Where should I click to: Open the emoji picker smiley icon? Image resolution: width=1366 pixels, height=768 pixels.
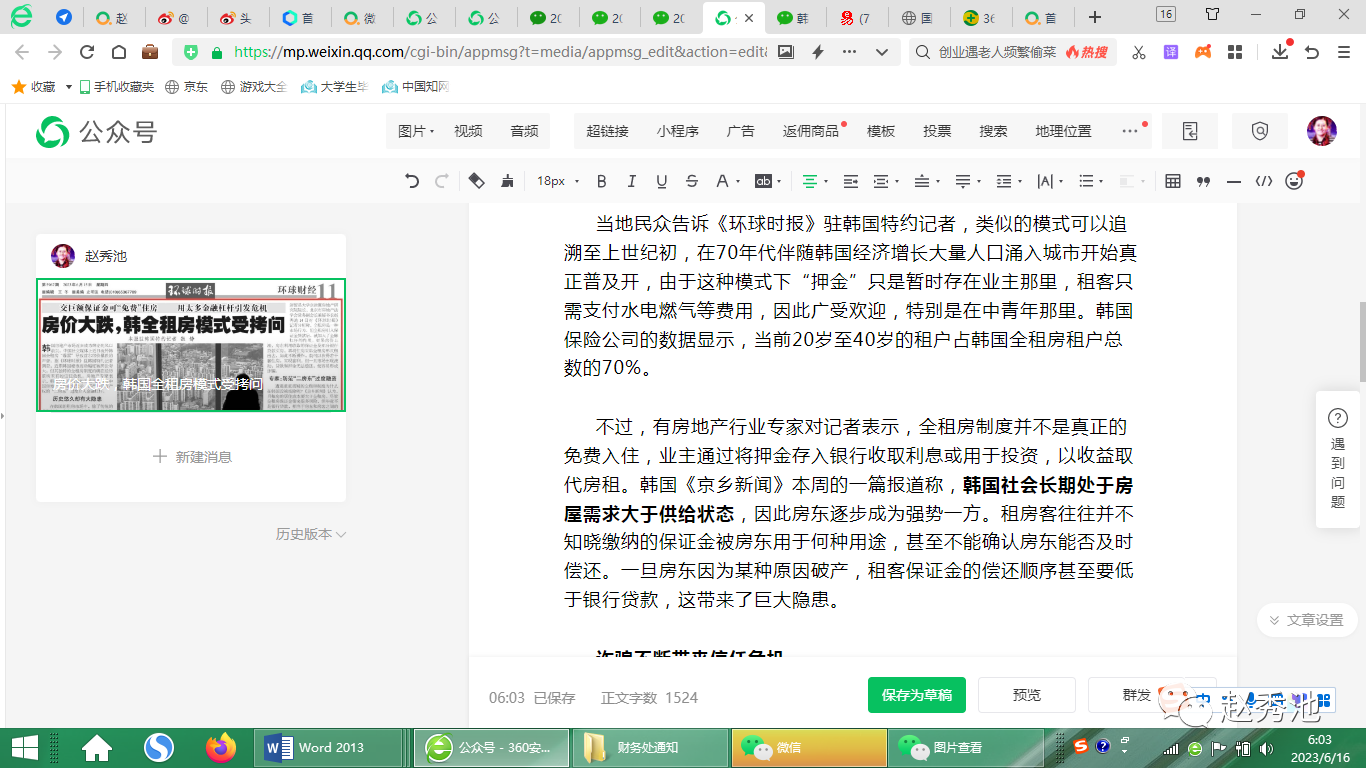point(1294,181)
